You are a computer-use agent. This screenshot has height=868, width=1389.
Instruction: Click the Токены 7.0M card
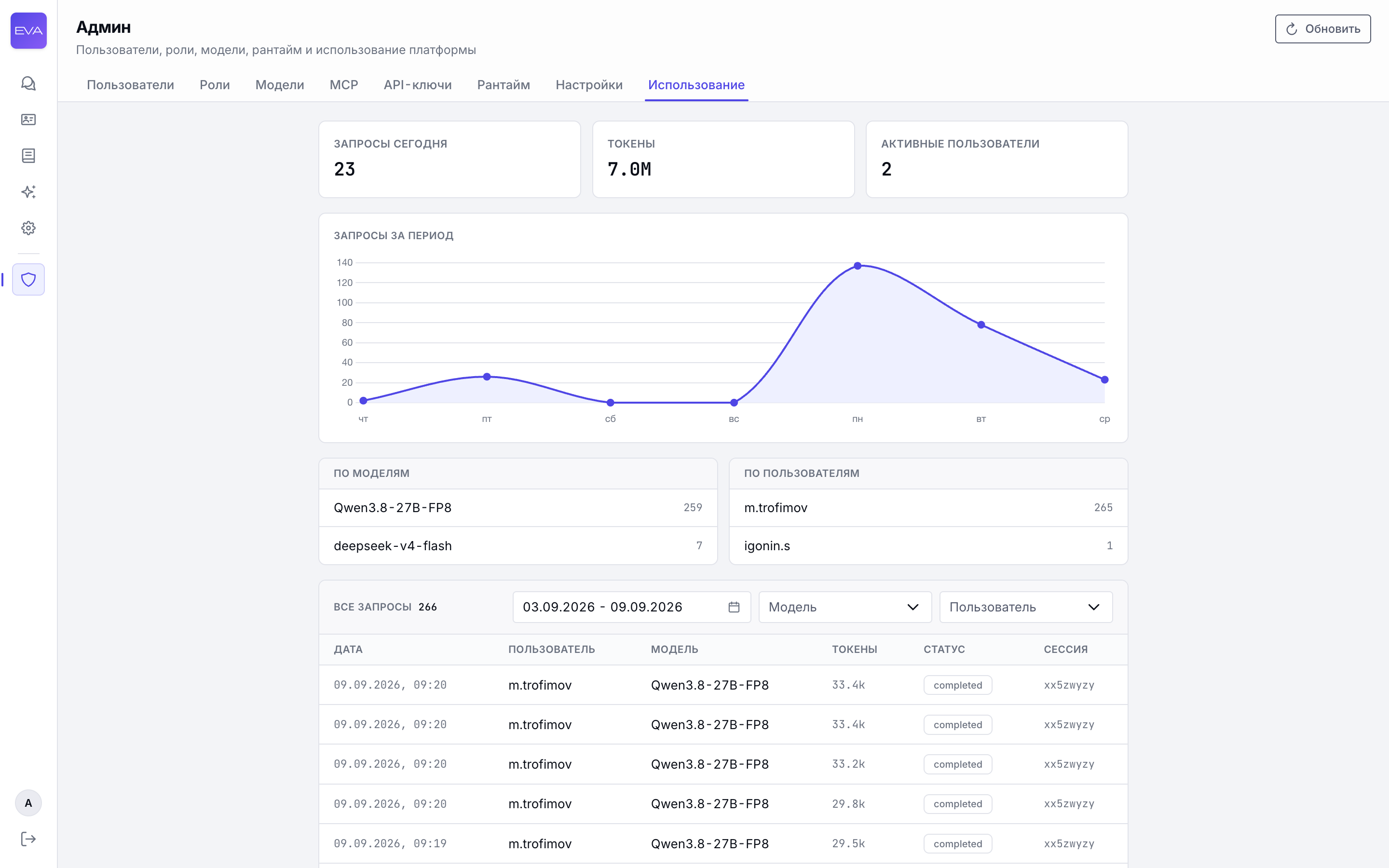coord(723,159)
